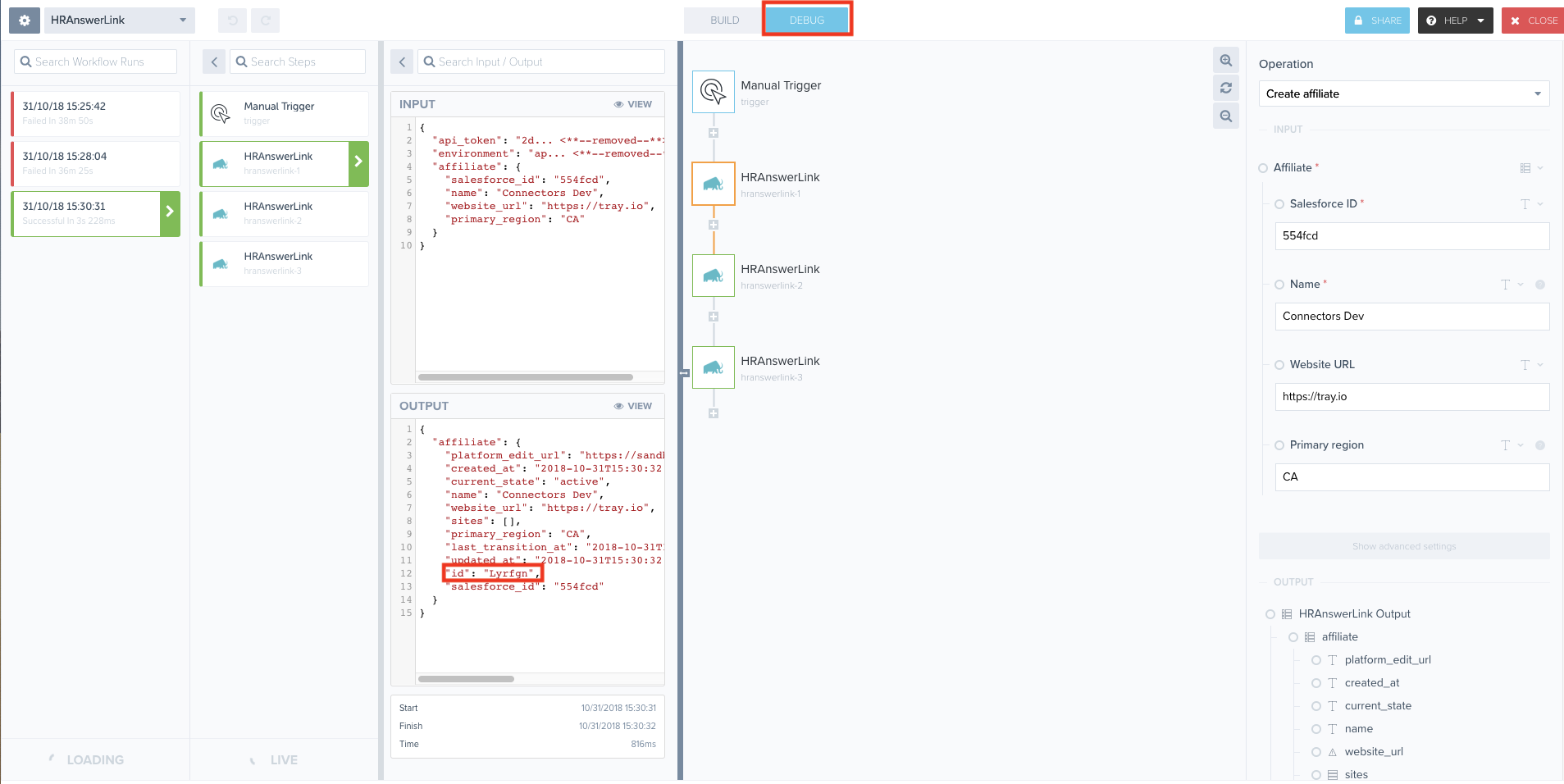
Task: Switch to the BUILD tab
Action: point(723,20)
